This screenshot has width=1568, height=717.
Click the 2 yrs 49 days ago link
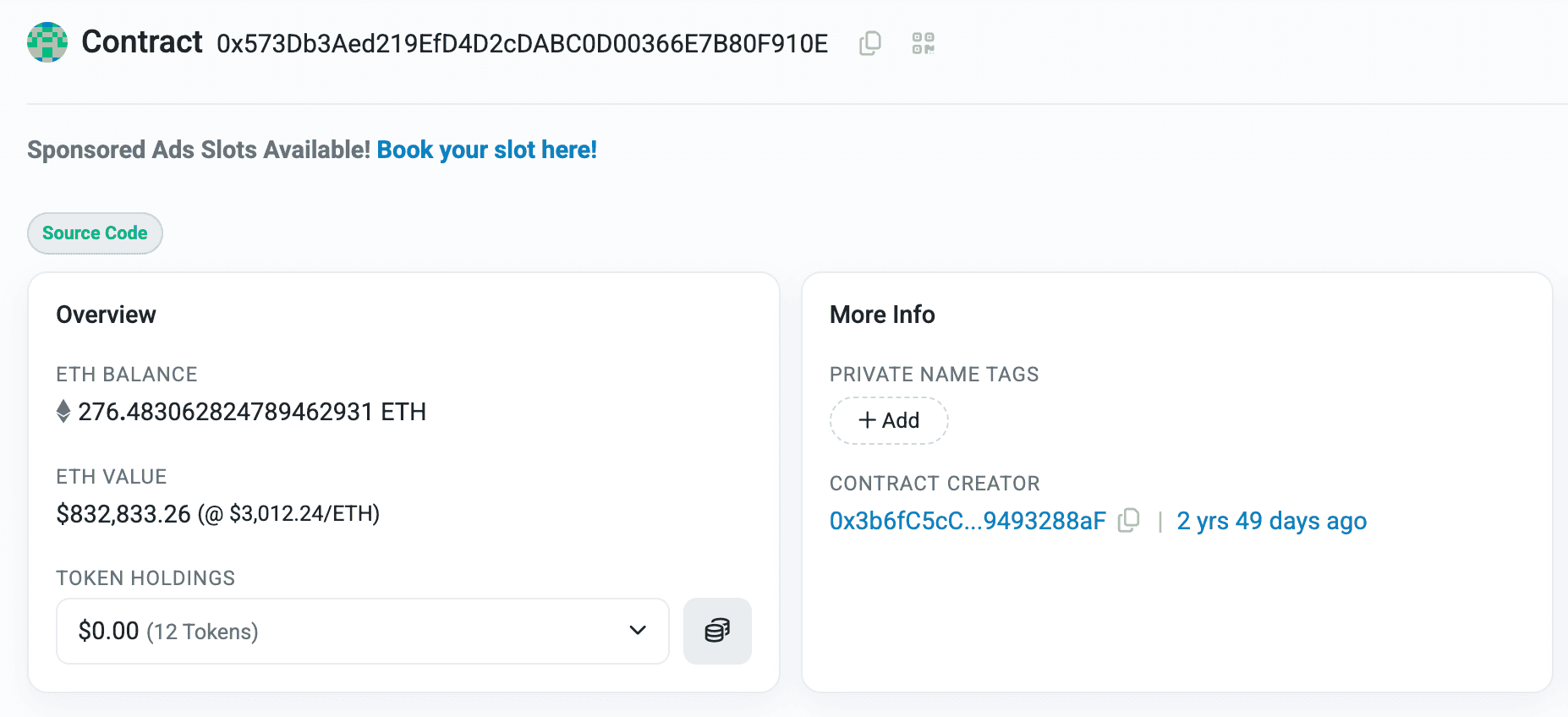point(1271,521)
